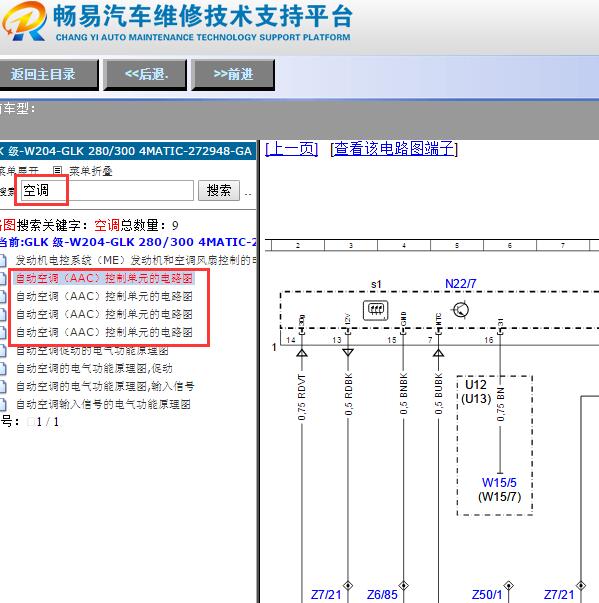Go forward with the >>前进 button
The height and width of the screenshot is (603, 599).
tap(233, 74)
